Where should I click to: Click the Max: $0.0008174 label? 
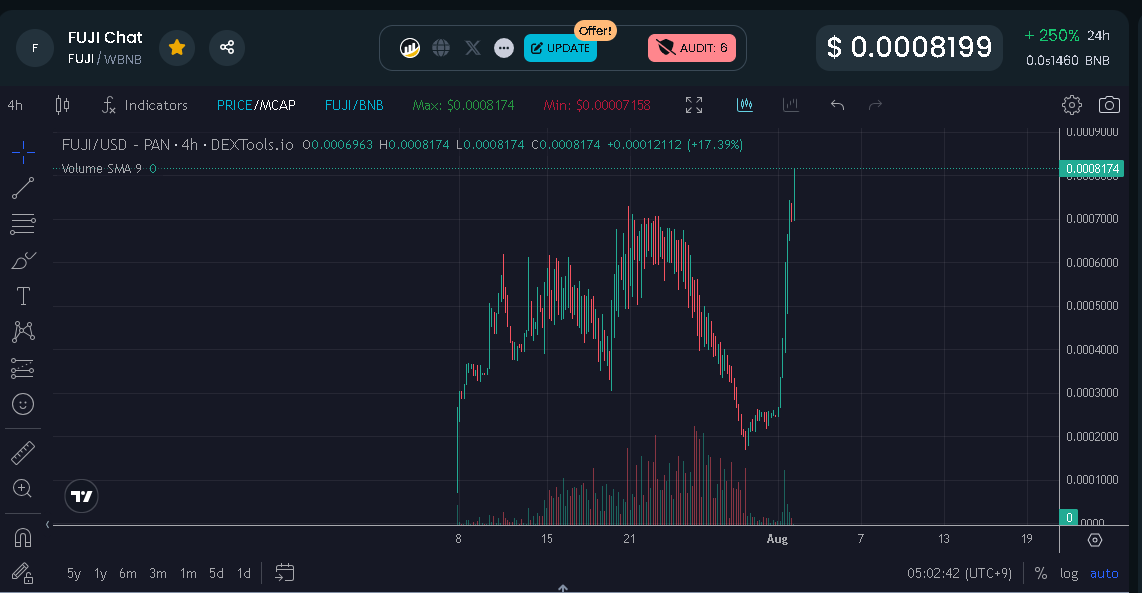463,106
